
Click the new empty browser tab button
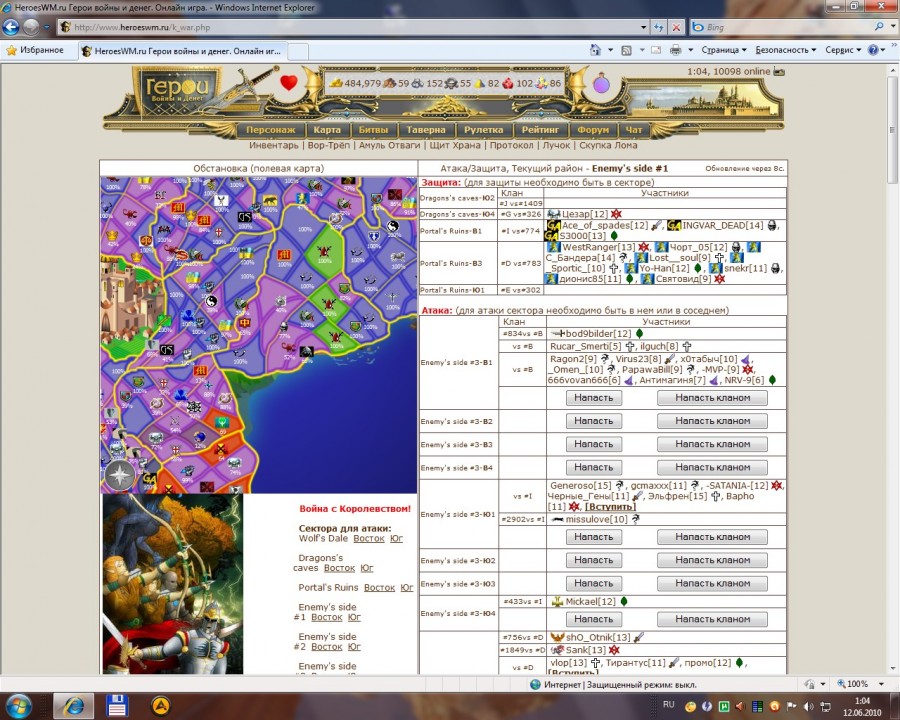(298, 51)
